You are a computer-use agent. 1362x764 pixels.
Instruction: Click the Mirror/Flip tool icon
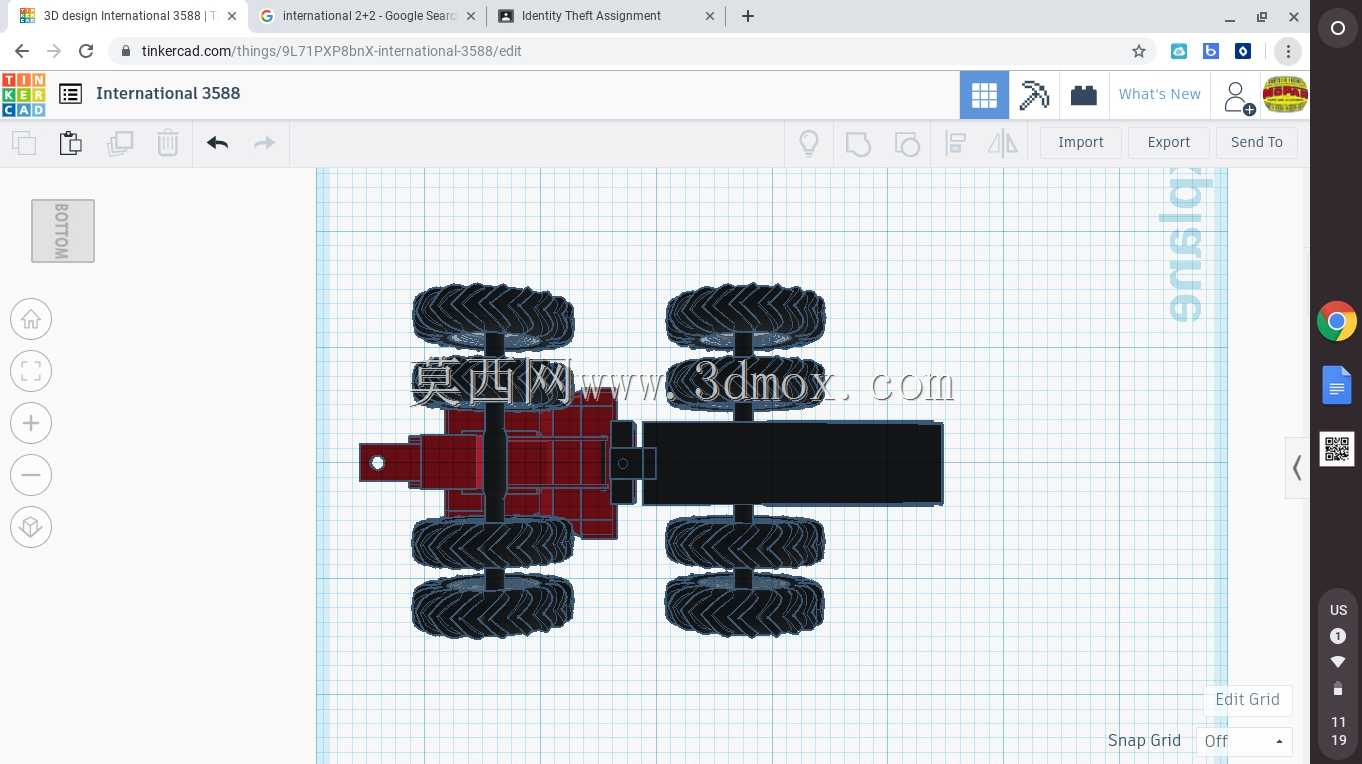pyautogui.click(x=1002, y=143)
